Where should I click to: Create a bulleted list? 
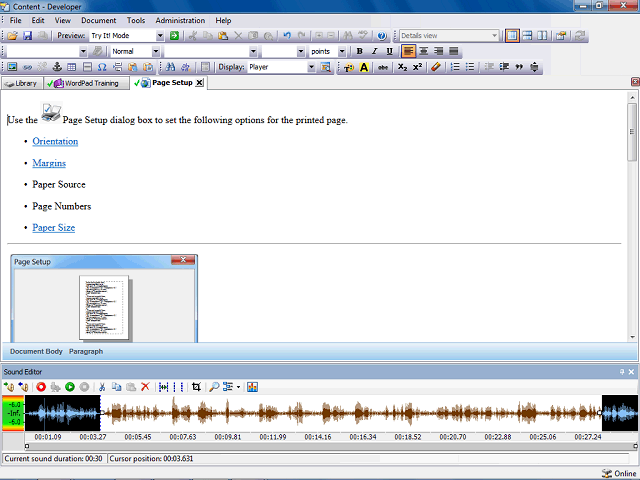coord(470,67)
